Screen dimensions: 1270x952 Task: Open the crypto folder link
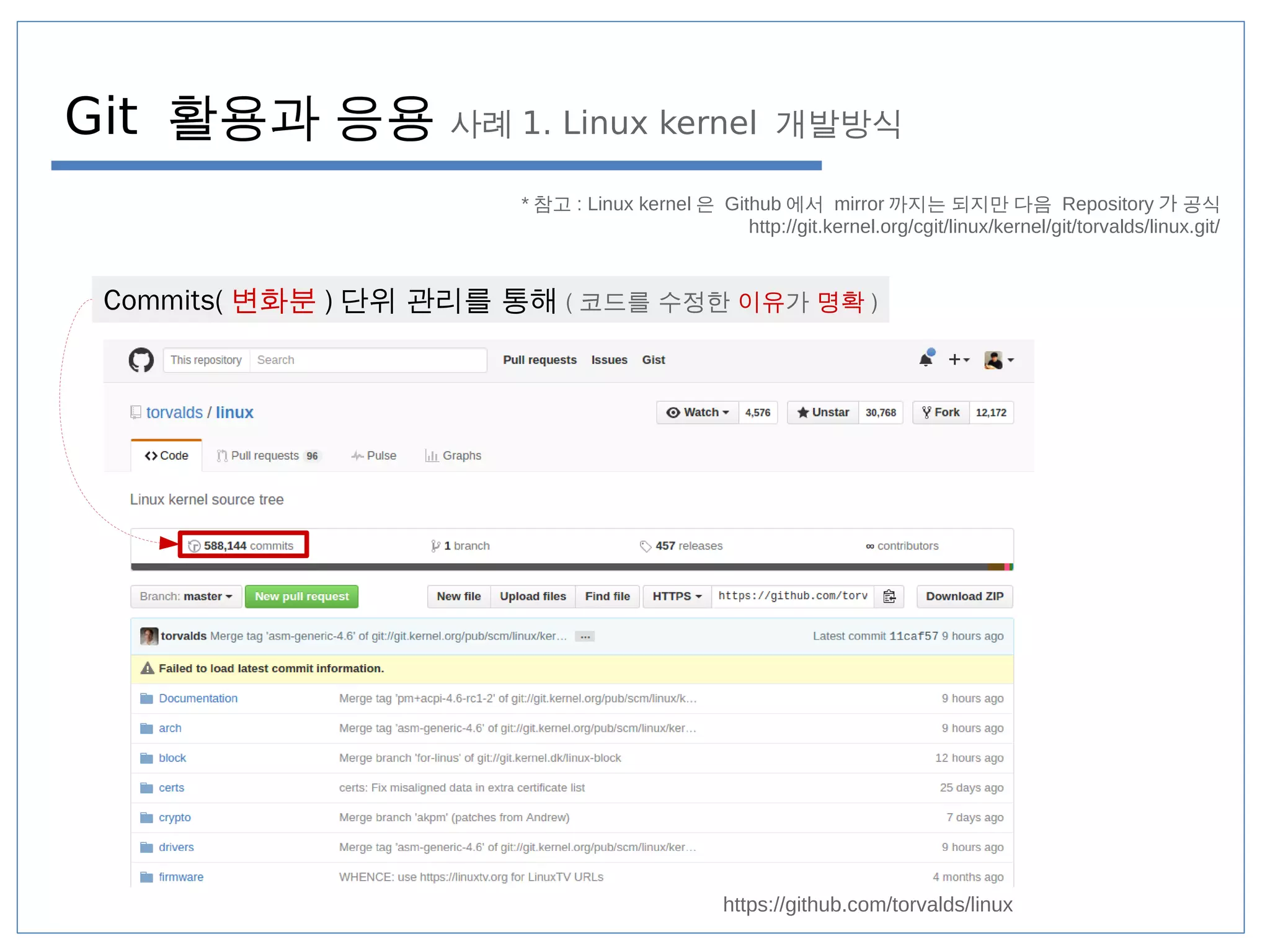click(175, 817)
